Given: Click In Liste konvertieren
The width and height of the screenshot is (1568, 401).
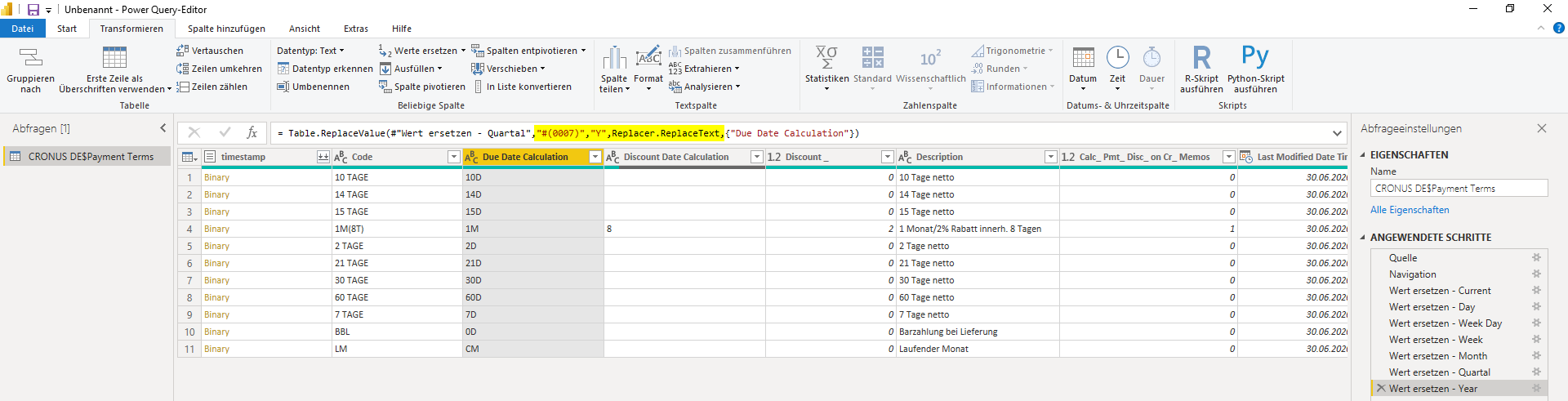Looking at the screenshot, I should point(521,87).
